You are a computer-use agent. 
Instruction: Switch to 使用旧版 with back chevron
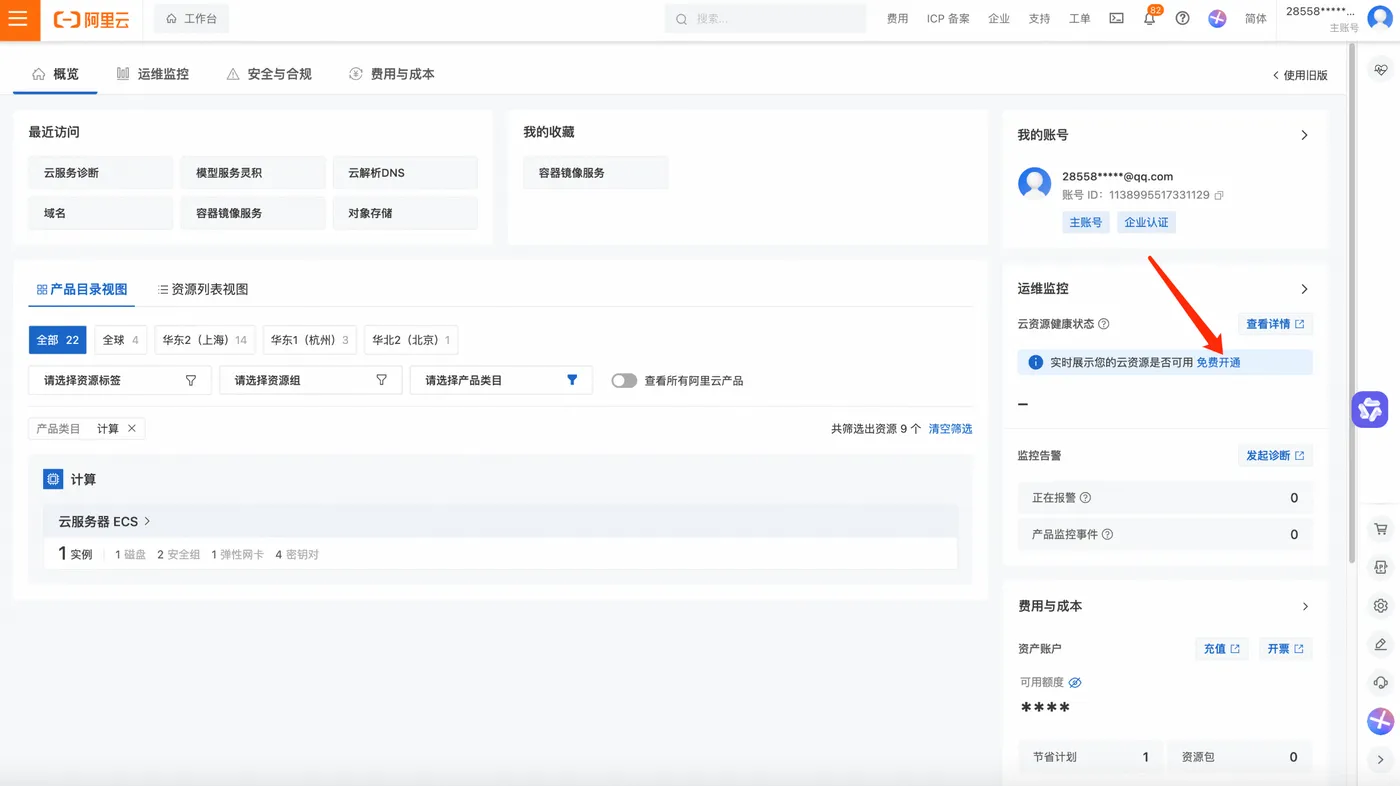pos(1300,75)
